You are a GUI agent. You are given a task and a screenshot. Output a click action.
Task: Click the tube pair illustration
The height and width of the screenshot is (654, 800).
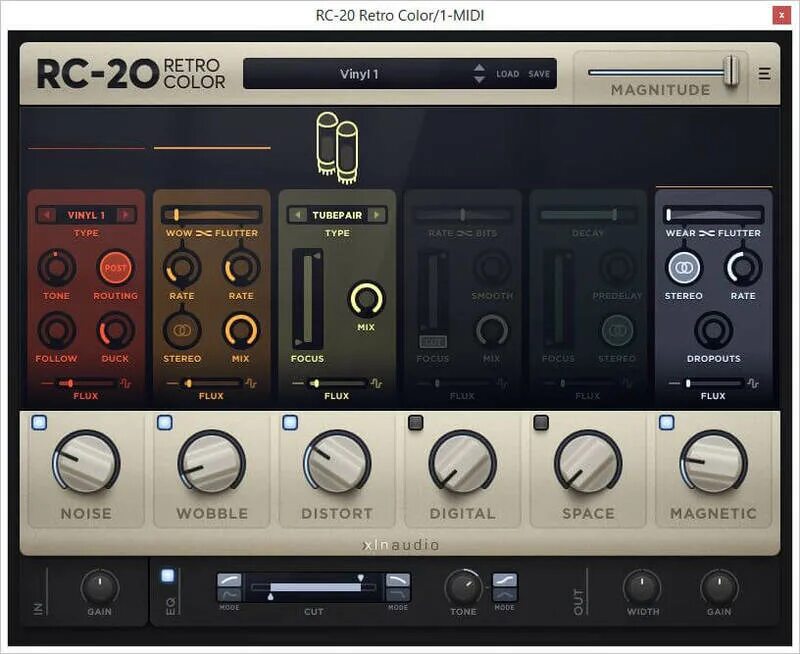click(337, 147)
